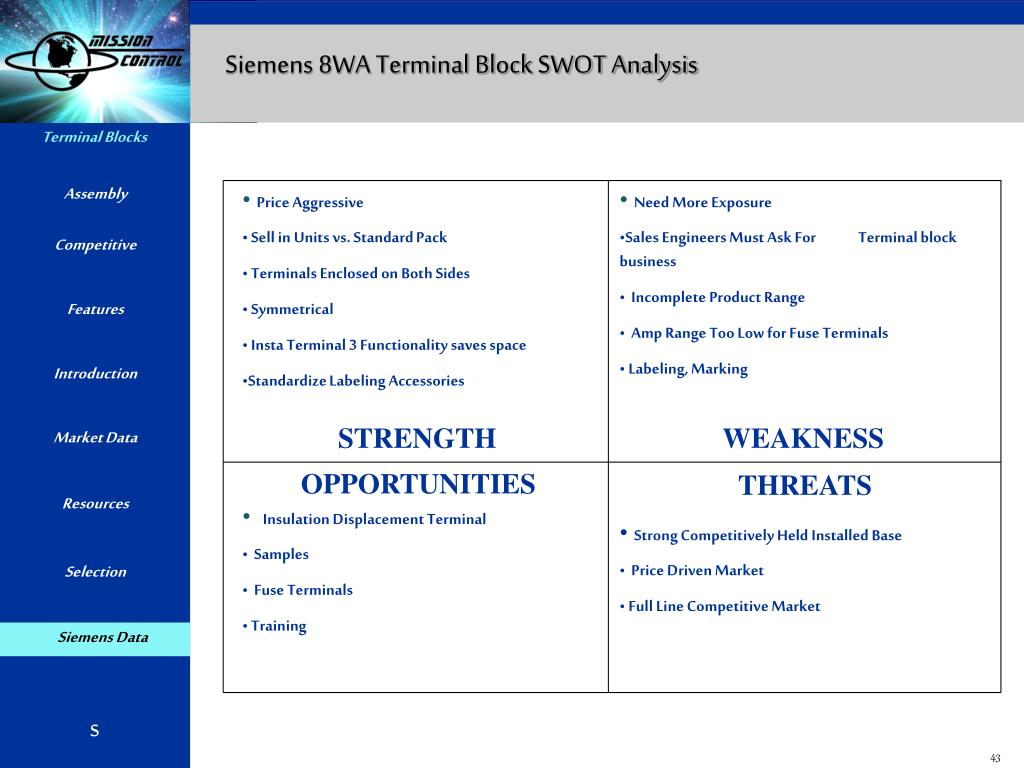Click the 'Fuse Terminals' opportunity bullet
The image size is (1024, 768).
tap(303, 590)
